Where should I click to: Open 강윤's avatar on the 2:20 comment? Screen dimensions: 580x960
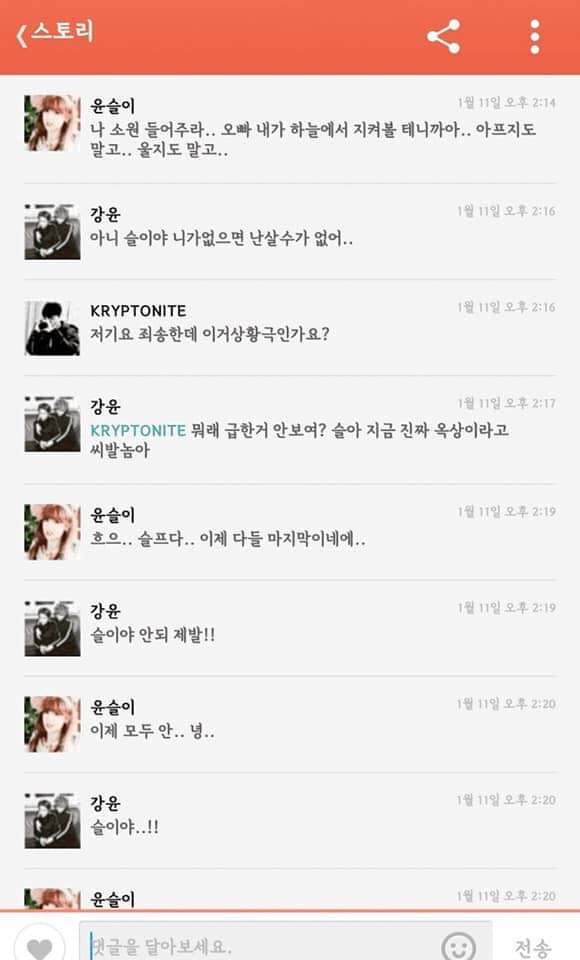[52, 820]
